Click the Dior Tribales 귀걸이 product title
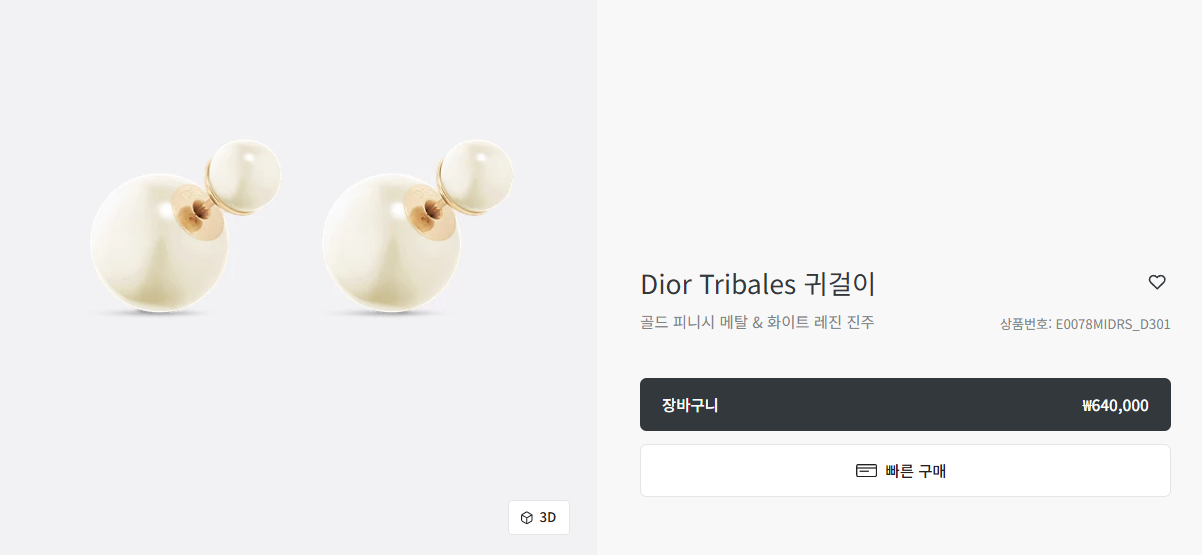This screenshot has height=555, width=1202. click(758, 284)
